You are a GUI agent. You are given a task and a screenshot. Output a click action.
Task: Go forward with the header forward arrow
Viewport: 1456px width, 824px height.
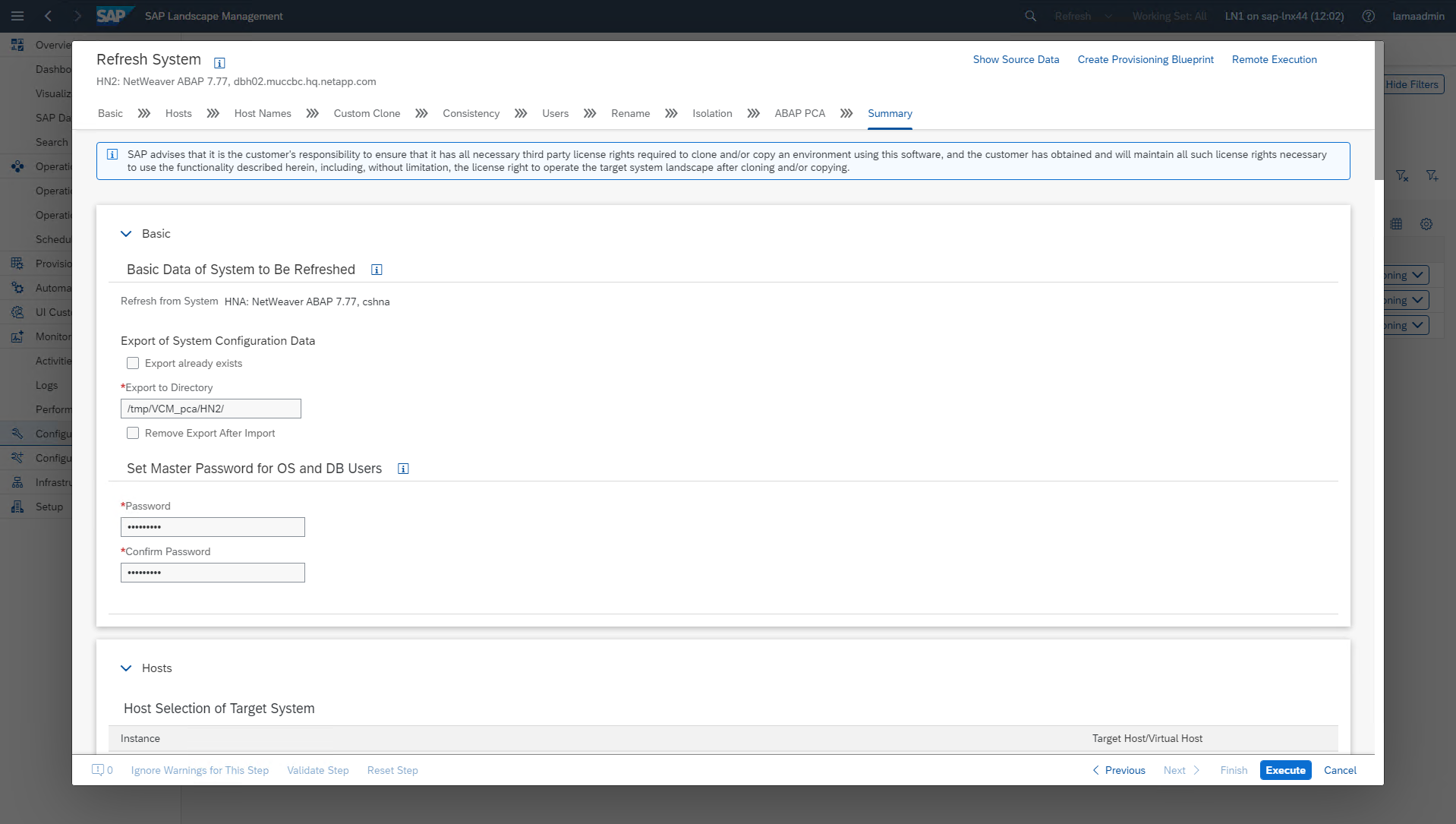point(77,16)
